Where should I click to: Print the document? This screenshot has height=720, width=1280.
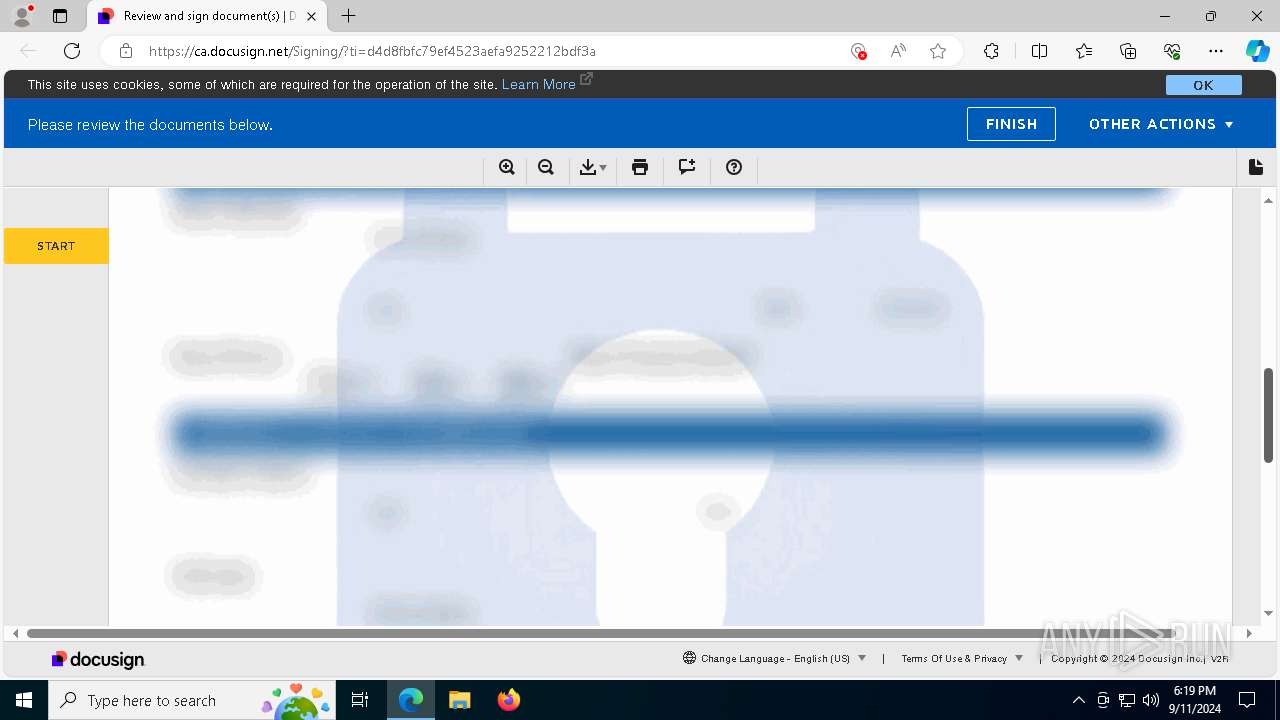[640, 167]
